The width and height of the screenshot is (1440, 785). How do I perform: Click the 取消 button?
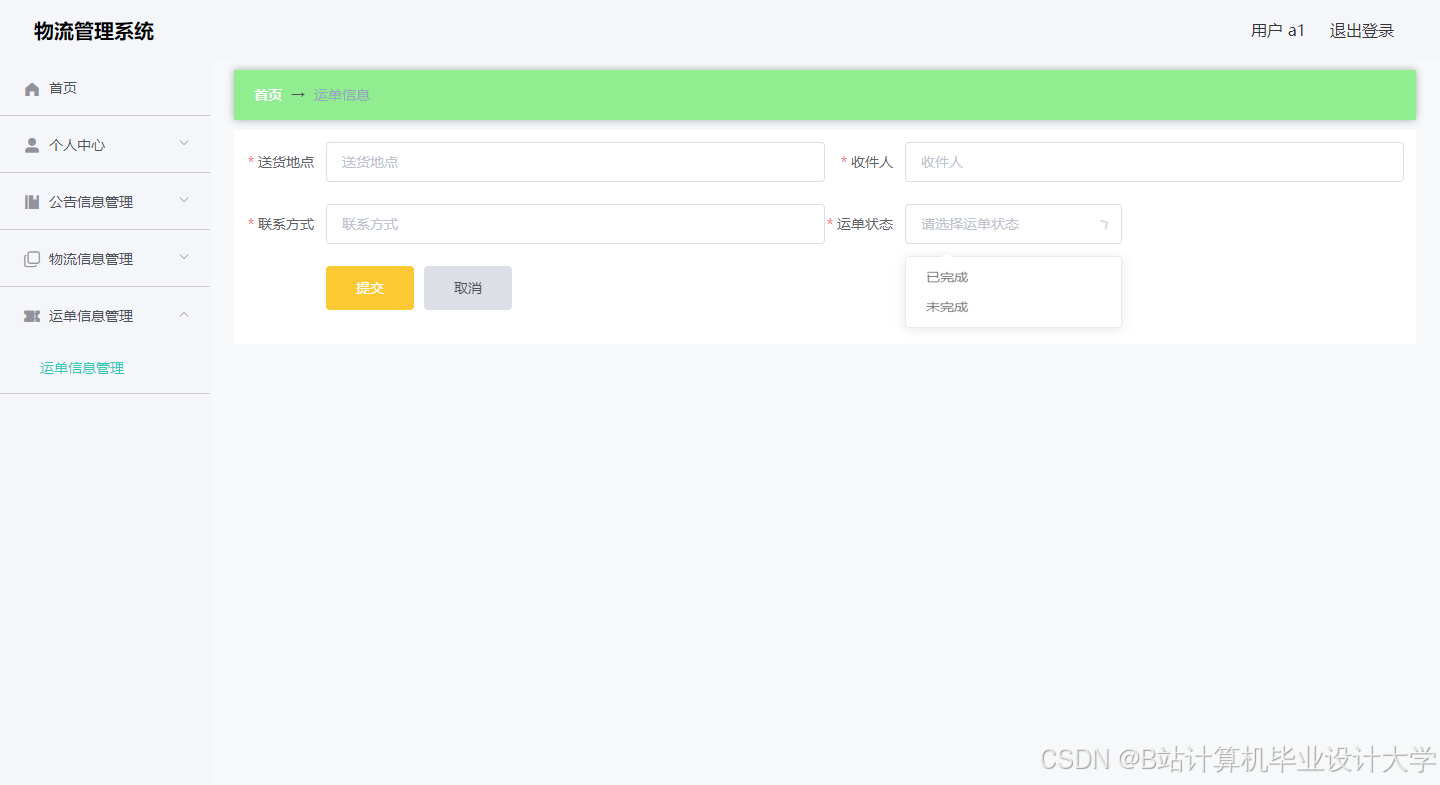pos(468,288)
